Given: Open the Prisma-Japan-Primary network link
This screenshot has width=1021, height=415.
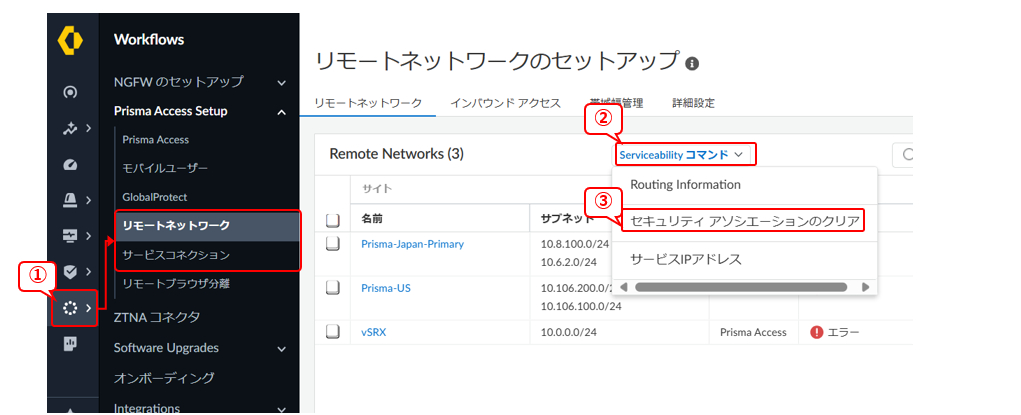Looking at the screenshot, I should click(x=412, y=244).
